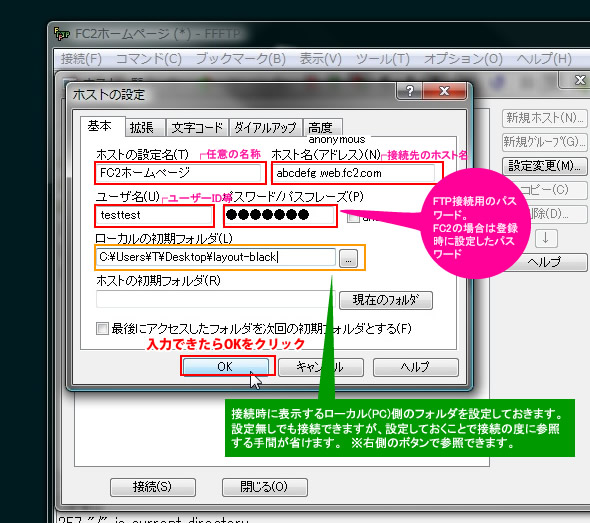Click the 接続(S) button
590x523 pixels.
(x=152, y=487)
